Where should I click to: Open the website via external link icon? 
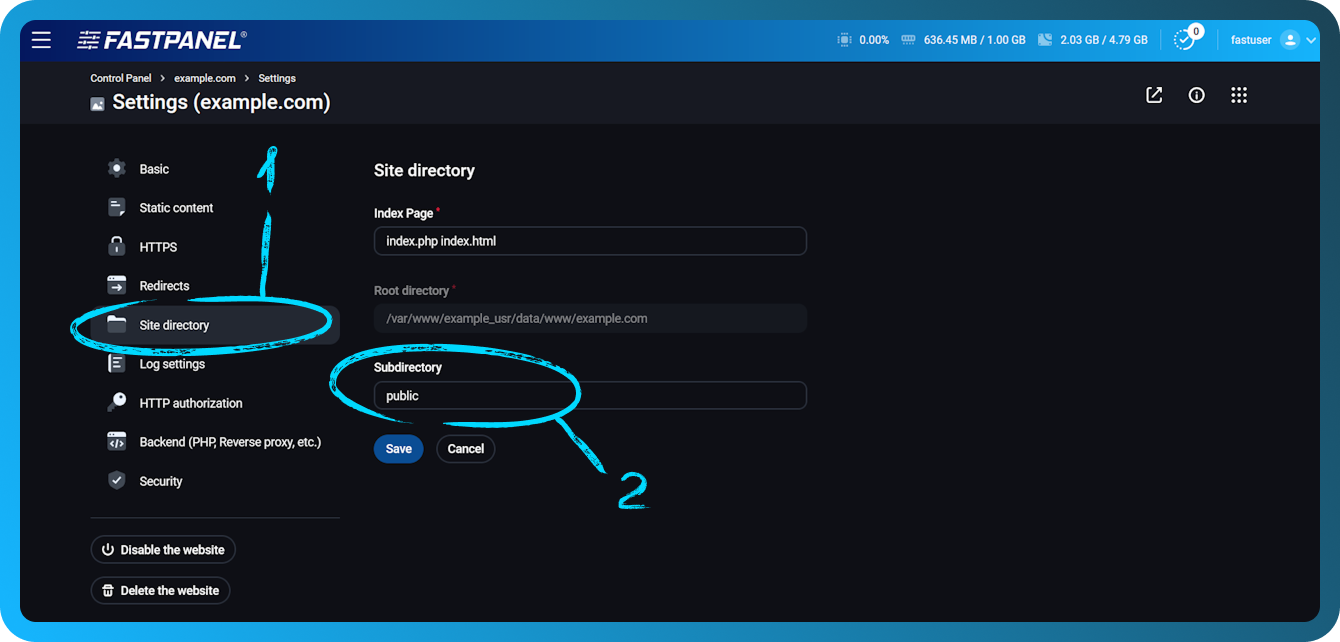pos(1153,95)
